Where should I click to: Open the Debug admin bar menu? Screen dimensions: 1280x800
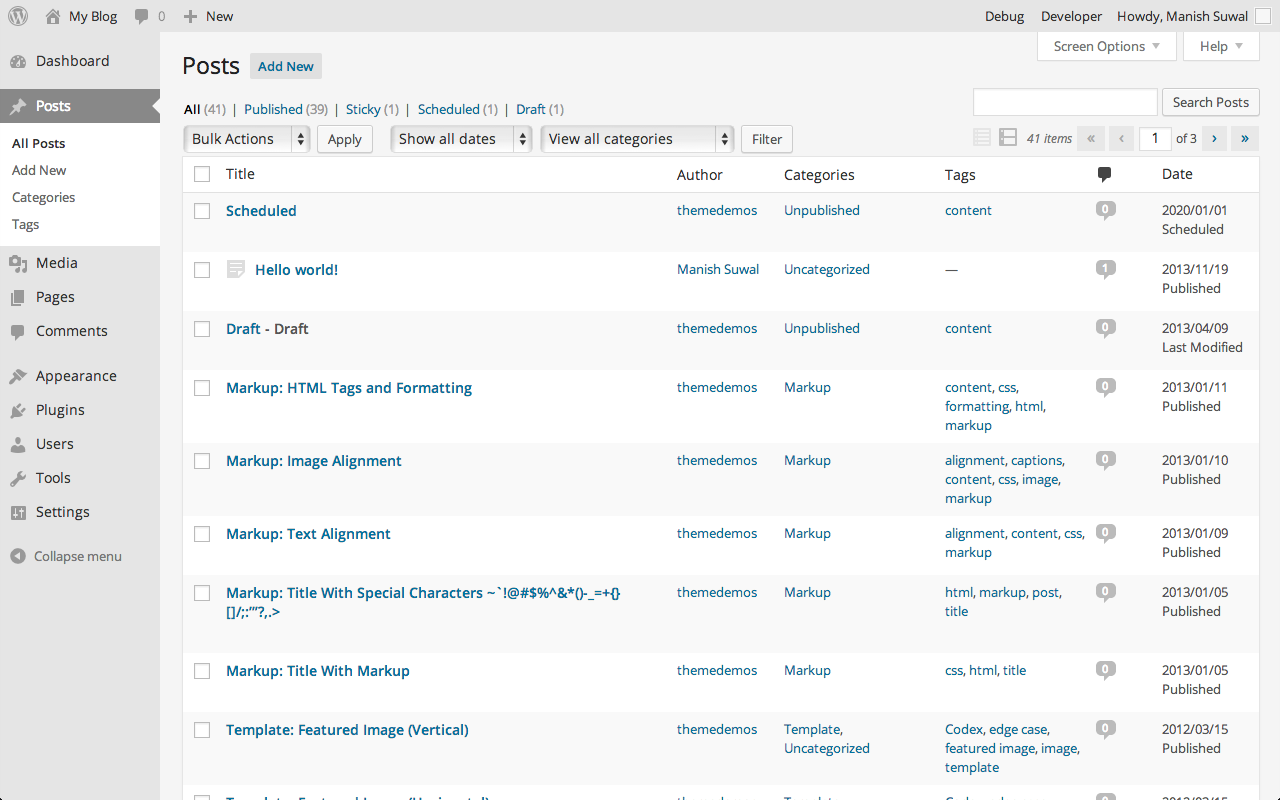click(1004, 16)
